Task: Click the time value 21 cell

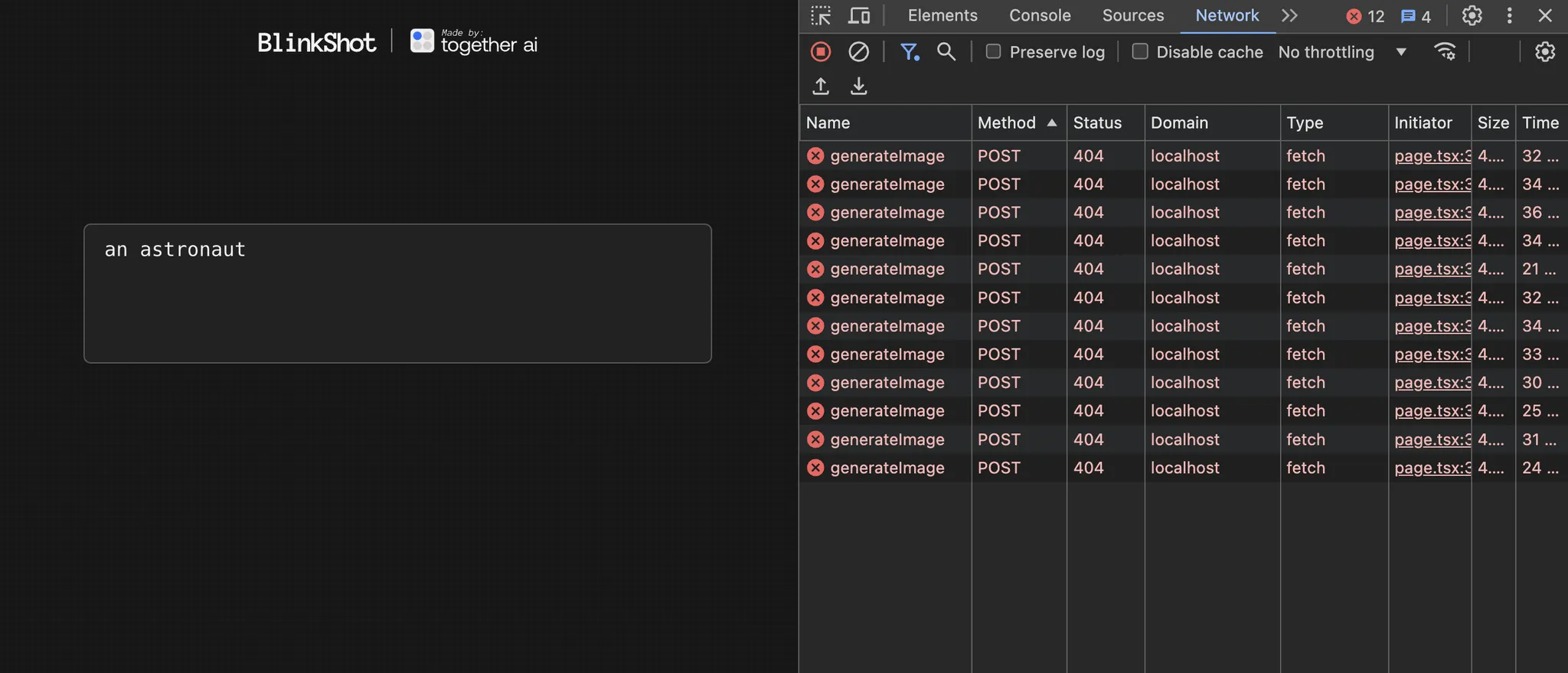Action: pyautogui.click(x=1540, y=269)
